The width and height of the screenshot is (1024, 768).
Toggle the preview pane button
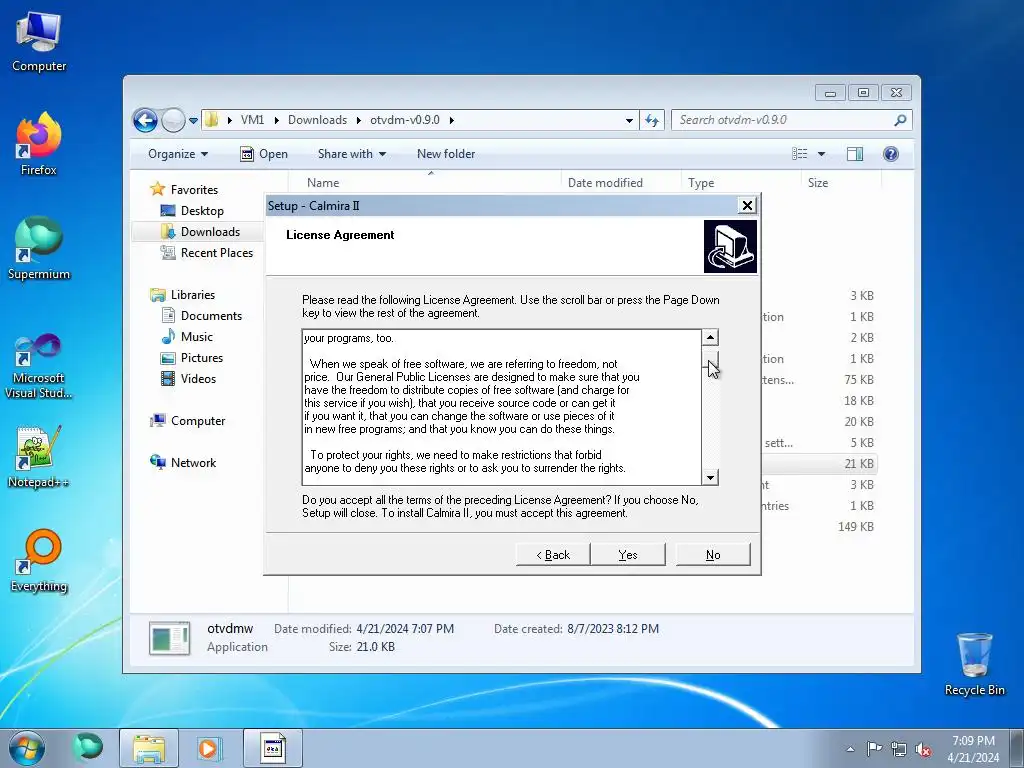coord(855,154)
